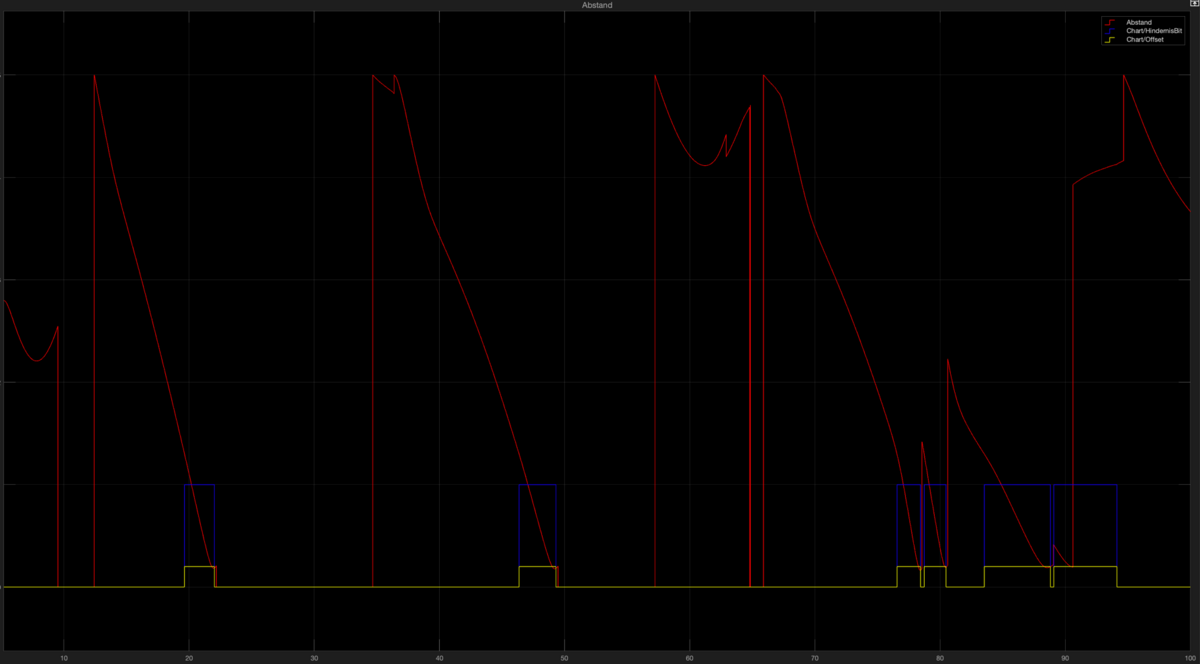Click x-axis tick label 10
This screenshot has height=664, width=1200.
click(64, 658)
